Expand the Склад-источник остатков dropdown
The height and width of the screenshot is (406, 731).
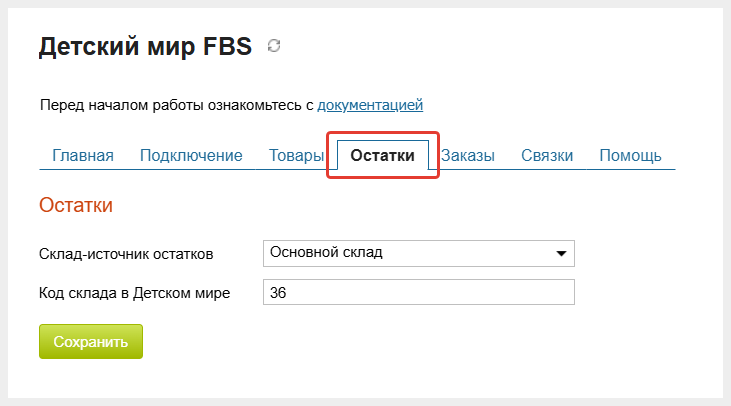coord(419,254)
